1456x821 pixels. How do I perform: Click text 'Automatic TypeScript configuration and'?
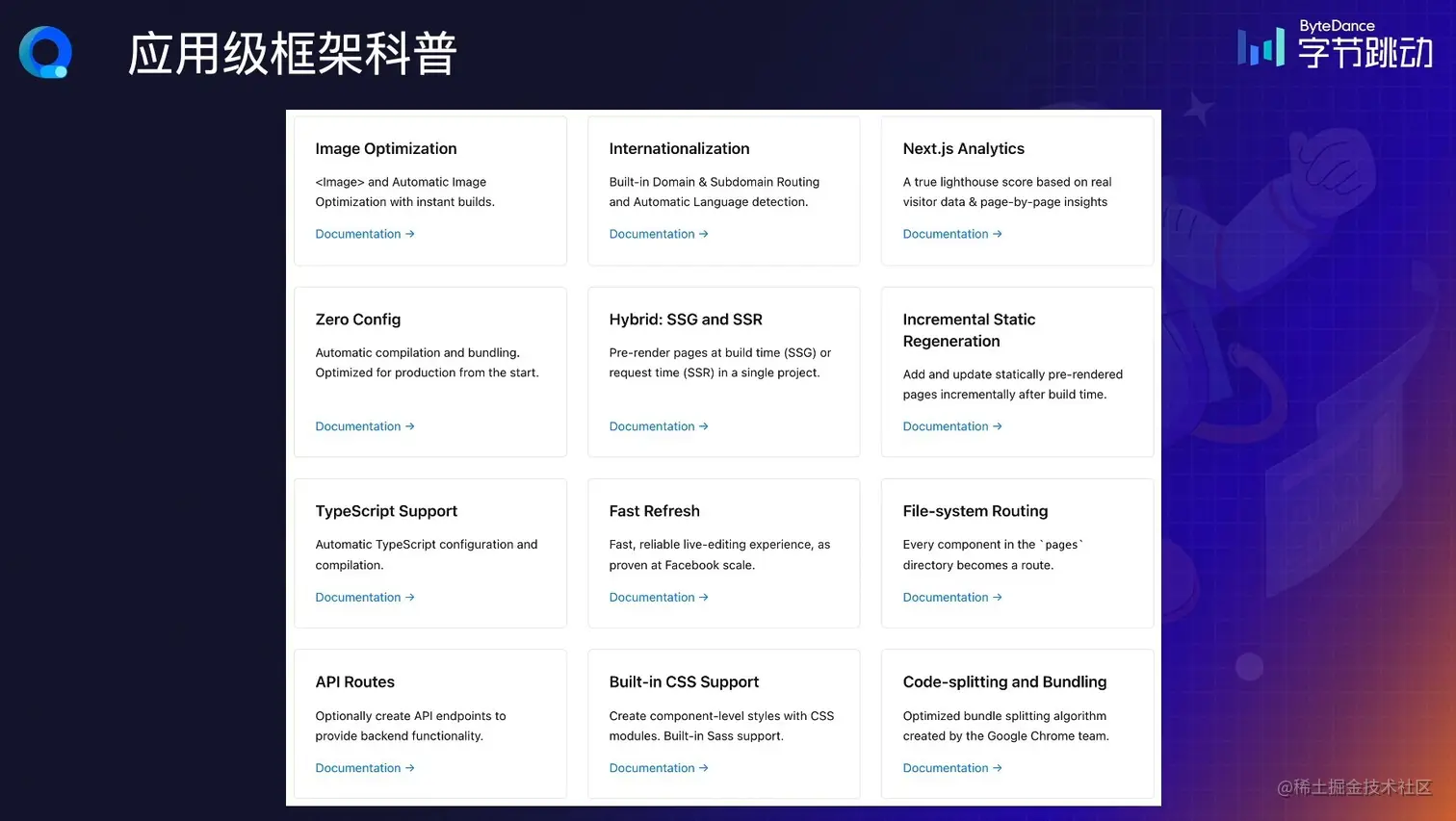coord(427,545)
